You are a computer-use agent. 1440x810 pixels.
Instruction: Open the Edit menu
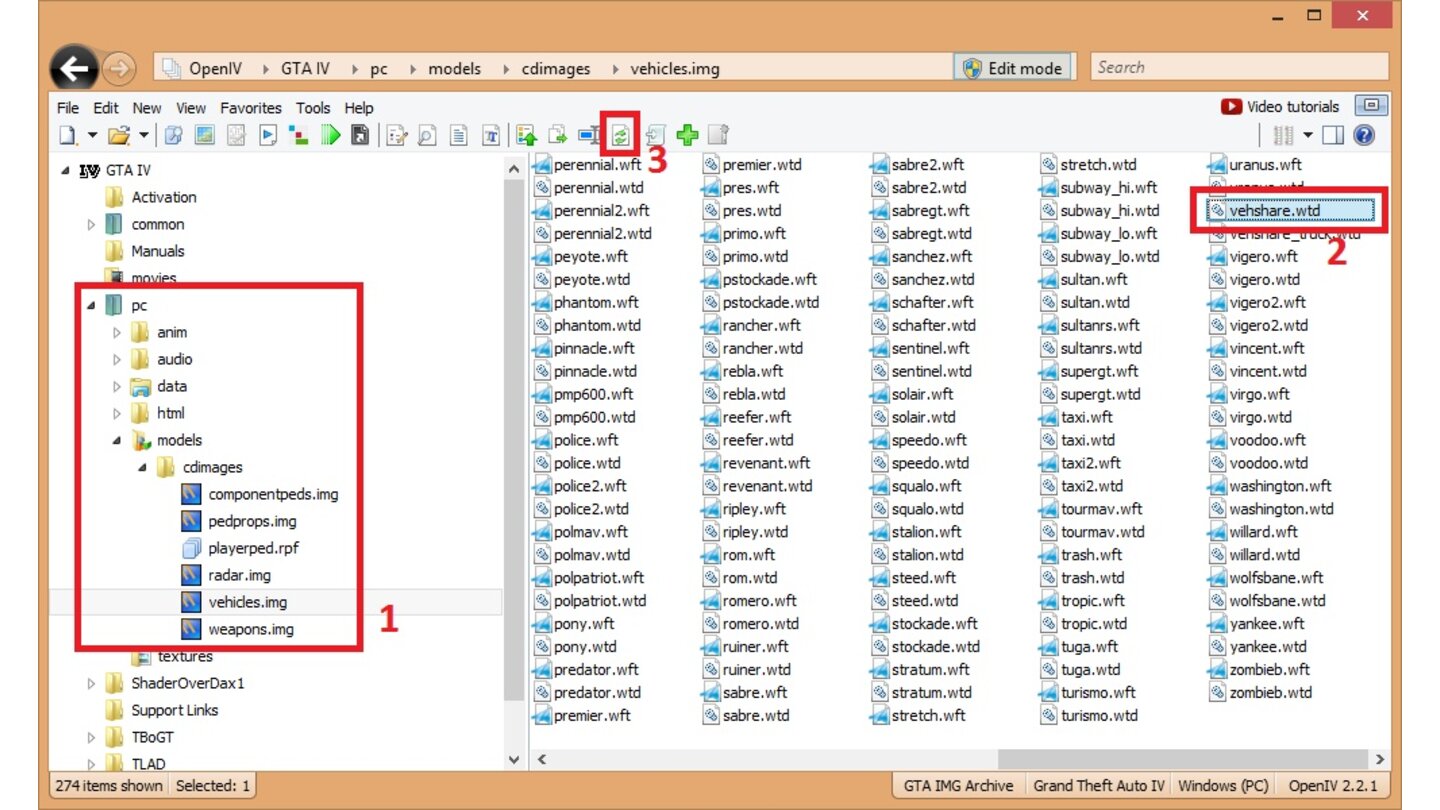tap(106, 108)
